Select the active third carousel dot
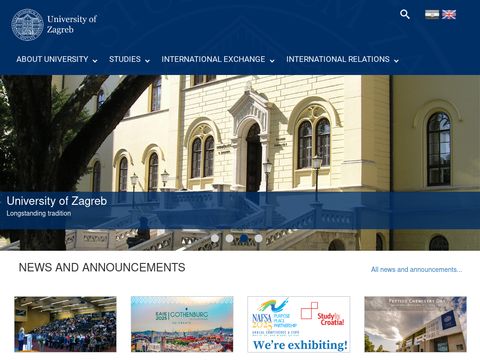This screenshot has width=480, height=360. 244,238
